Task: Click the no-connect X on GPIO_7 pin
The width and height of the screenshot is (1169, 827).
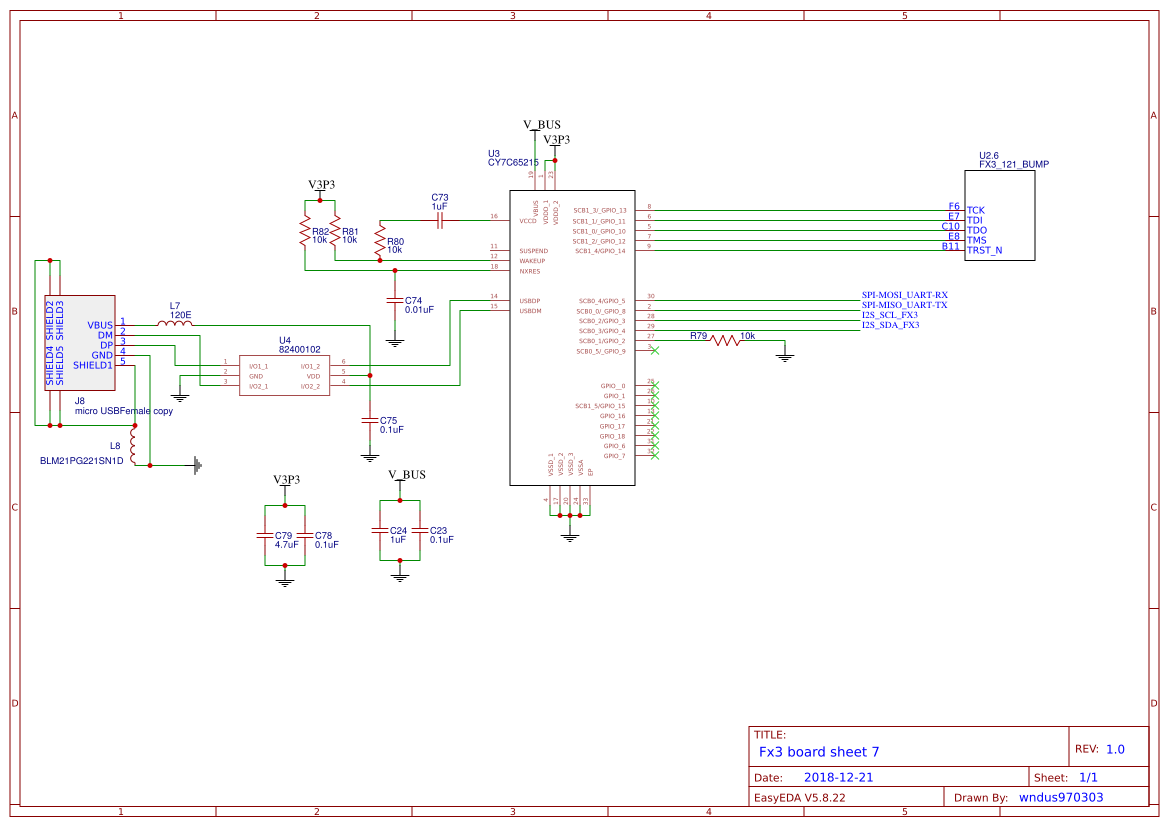Action: tap(655, 456)
